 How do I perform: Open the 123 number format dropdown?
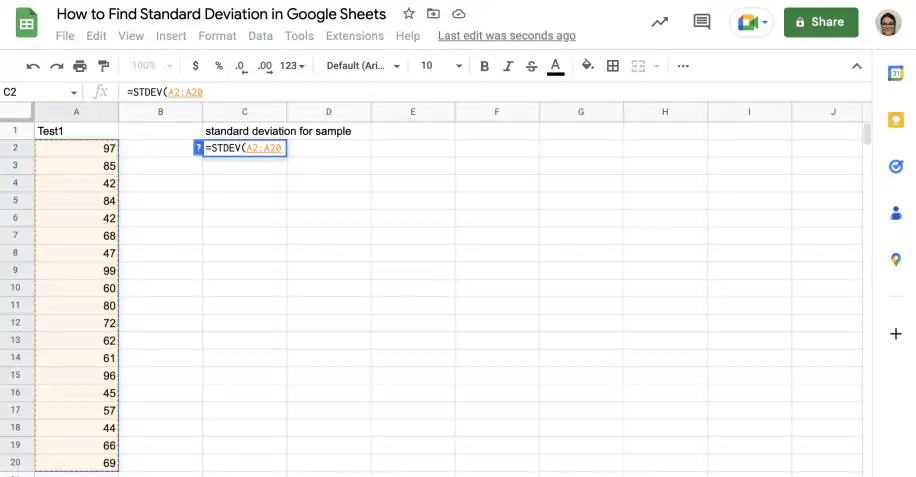(293, 66)
